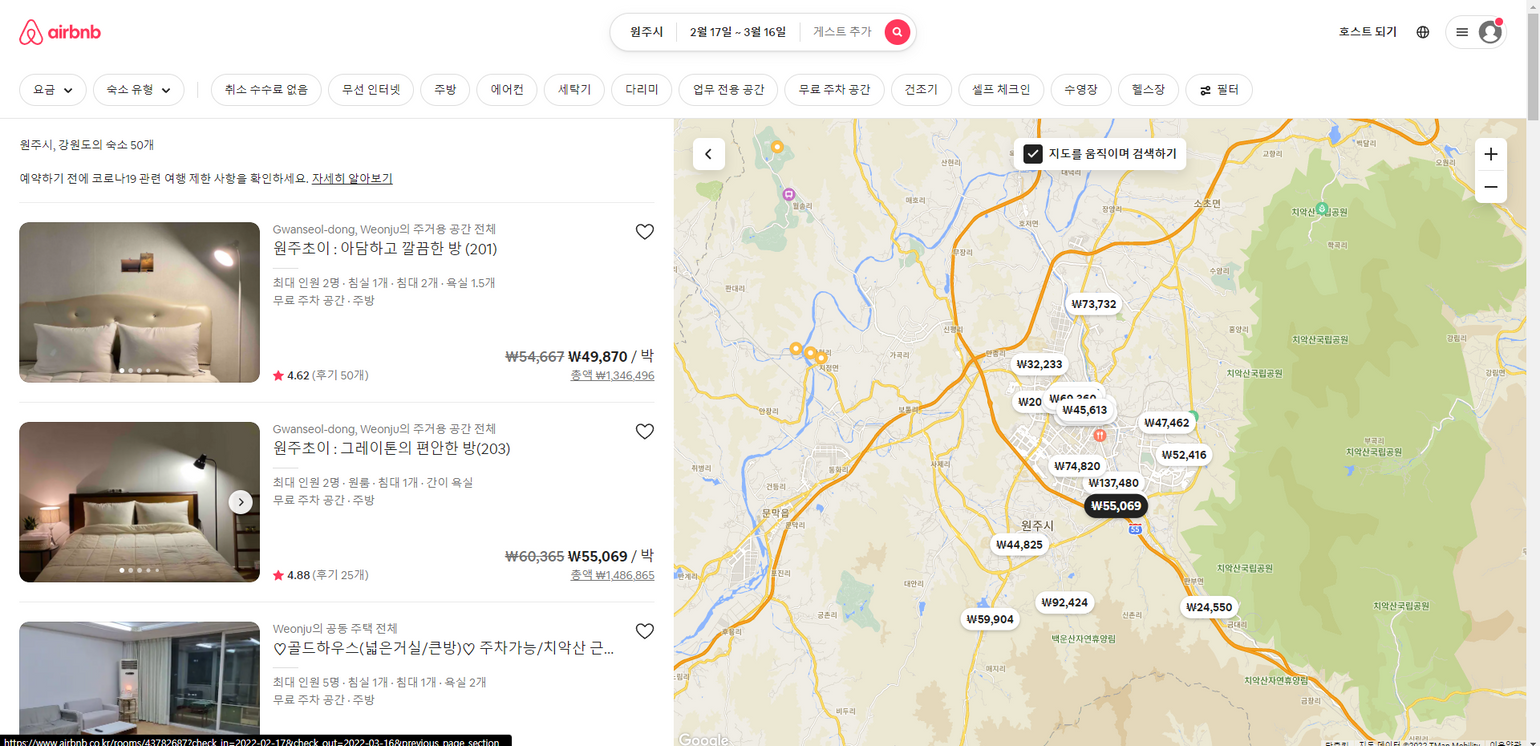Click the Google logo on map
Image resolution: width=1540 pixels, height=746 pixels.
pos(703,739)
